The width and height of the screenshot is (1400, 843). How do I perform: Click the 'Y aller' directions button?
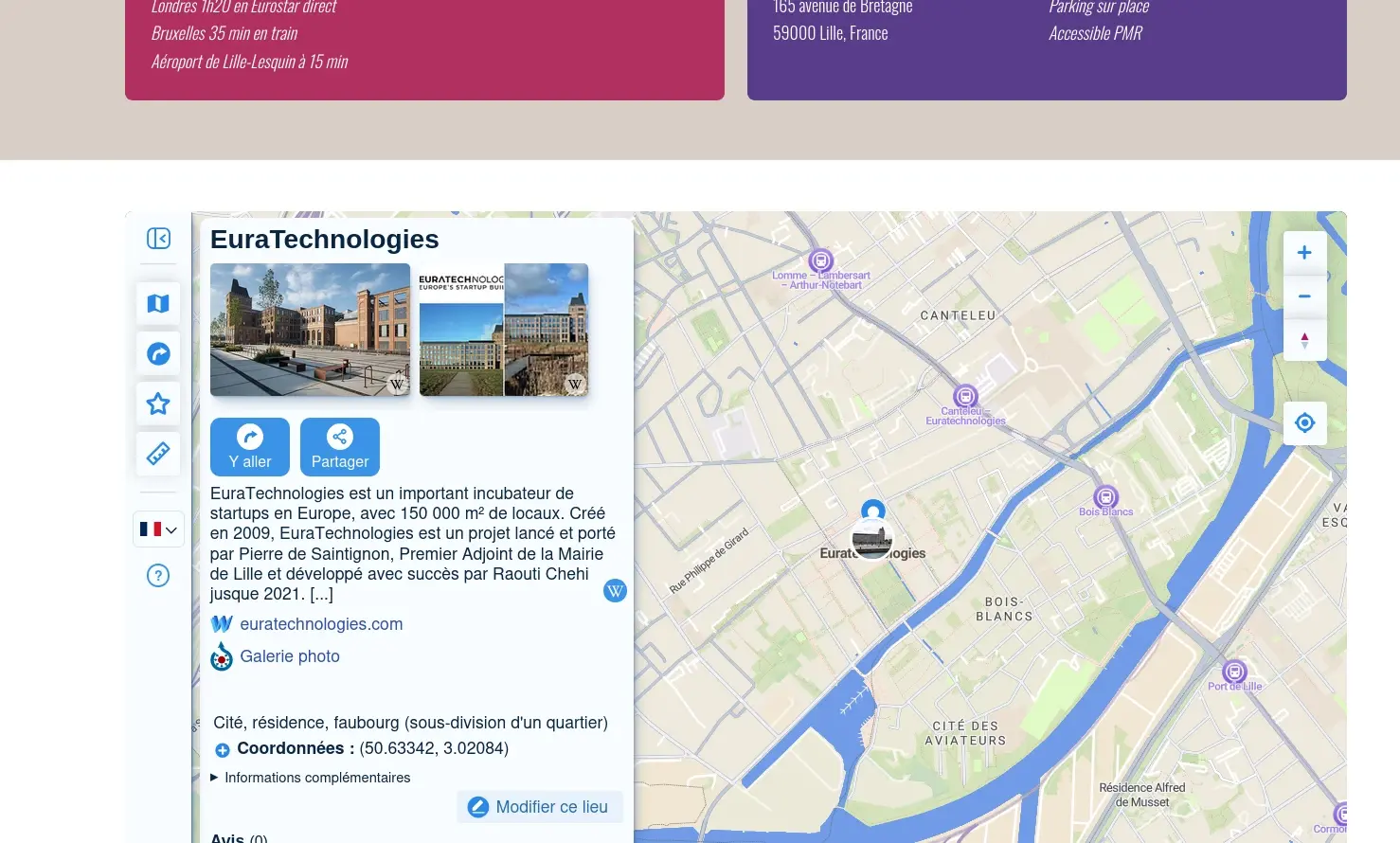[249, 447]
